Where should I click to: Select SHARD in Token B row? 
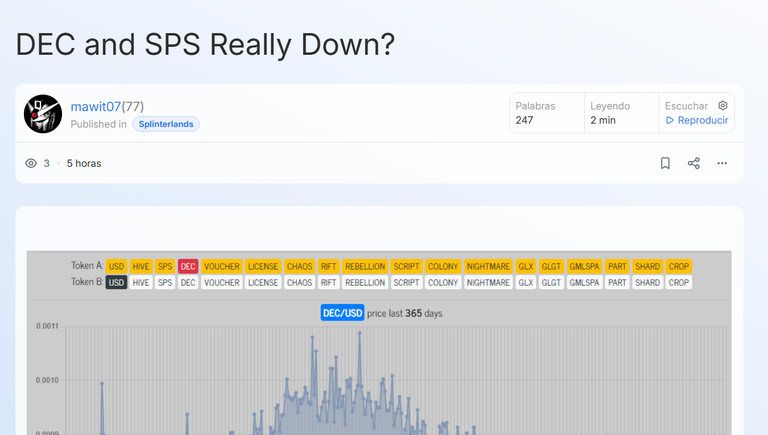point(648,283)
